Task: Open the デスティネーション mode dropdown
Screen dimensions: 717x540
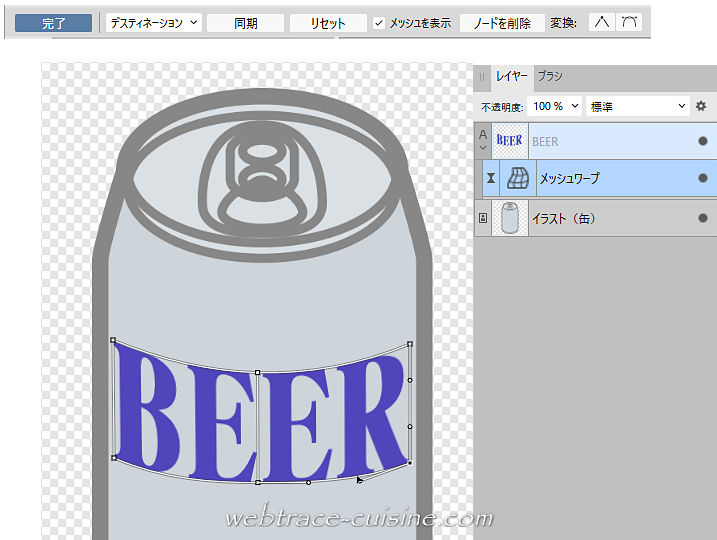Action: click(153, 23)
